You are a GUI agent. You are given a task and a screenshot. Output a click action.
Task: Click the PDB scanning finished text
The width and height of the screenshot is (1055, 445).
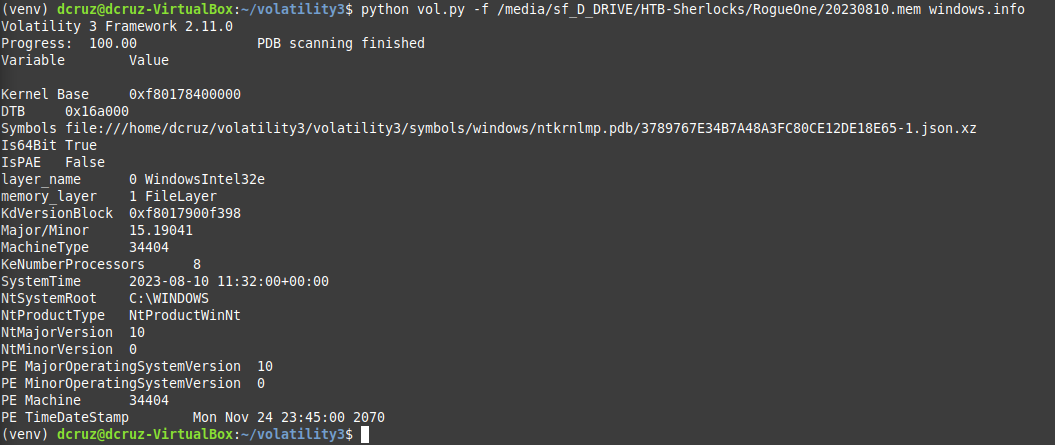coord(341,43)
